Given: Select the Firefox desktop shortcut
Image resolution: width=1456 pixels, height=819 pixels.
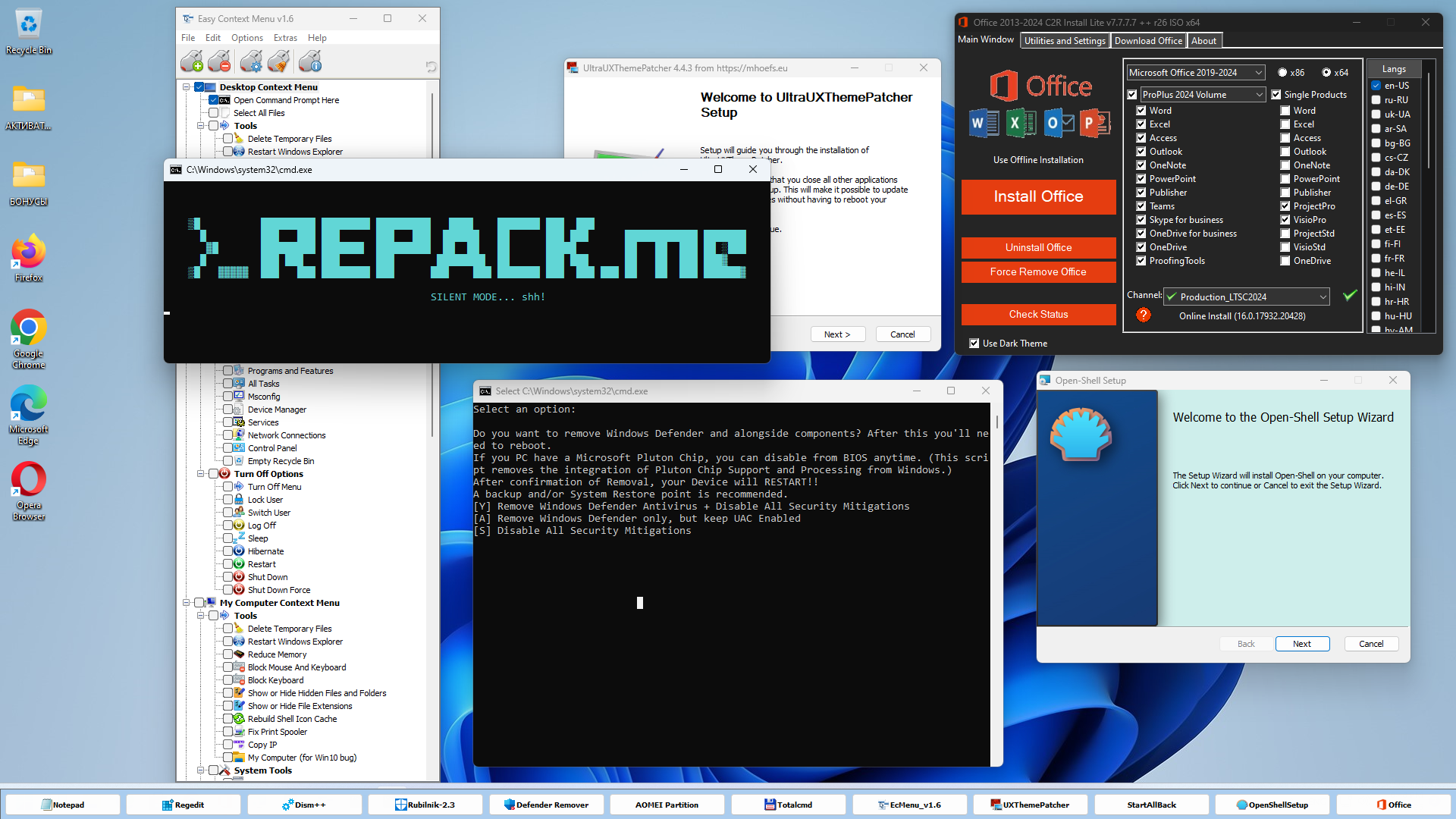Looking at the screenshot, I should click(29, 259).
